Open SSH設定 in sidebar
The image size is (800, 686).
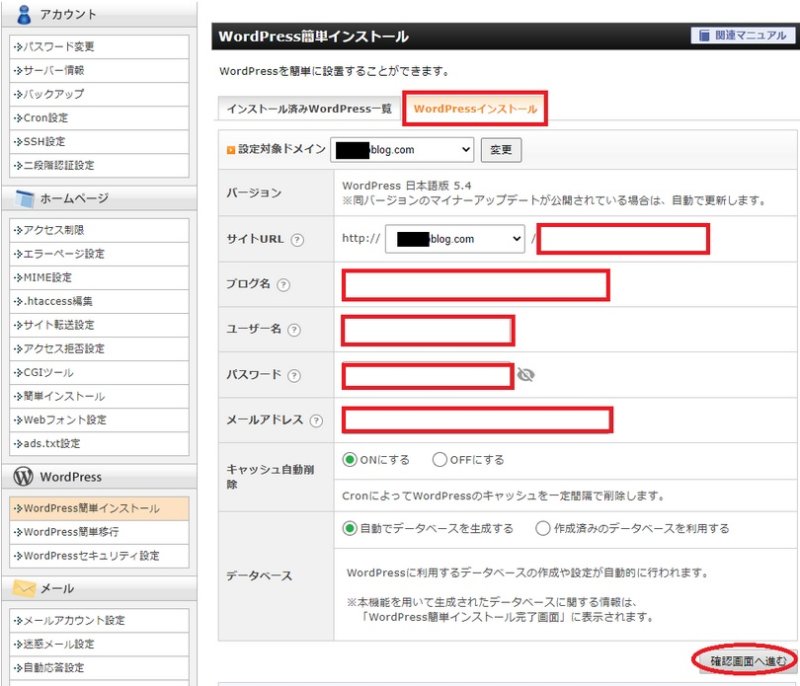click(99, 142)
